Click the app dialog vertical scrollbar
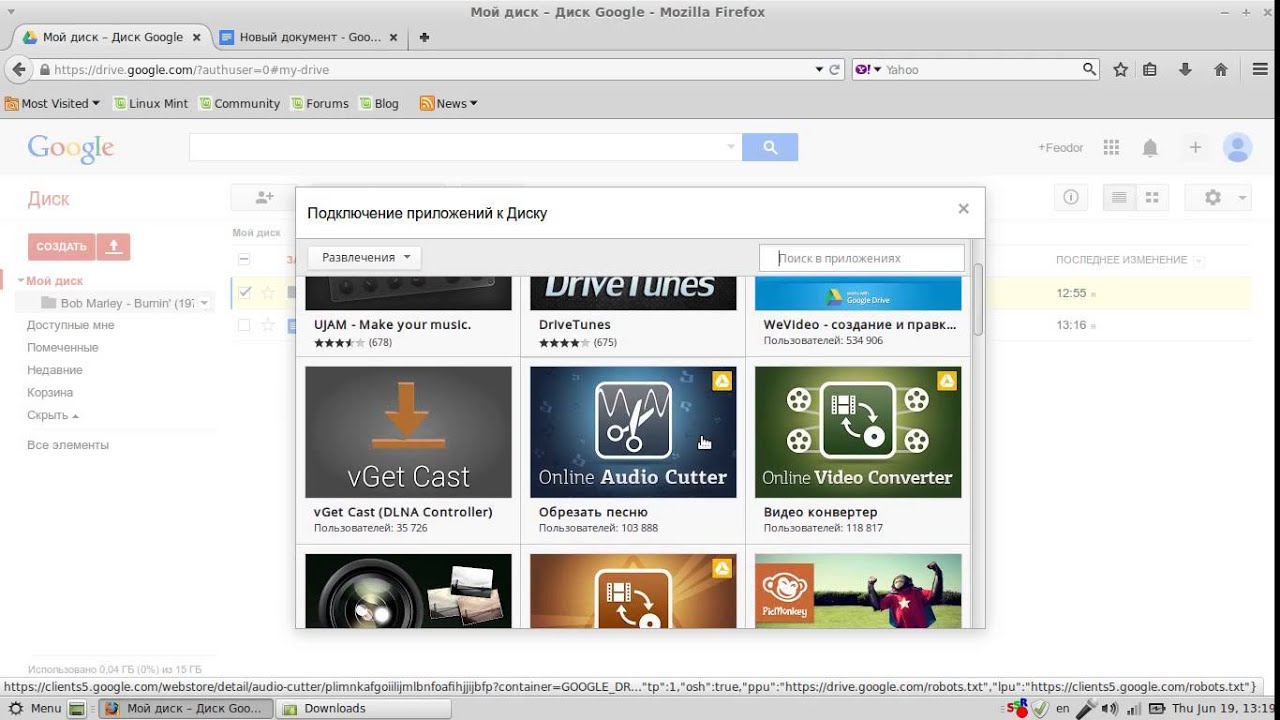This screenshot has height=720, width=1280. pyautogui.click(x=978, y=300)
